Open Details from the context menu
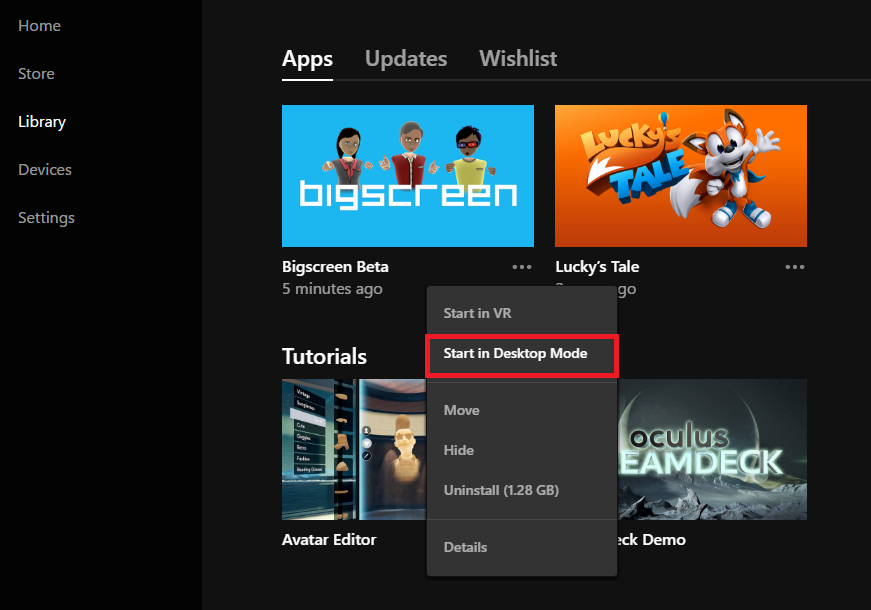Image resolution: width=871 pixels, height=610 pixels. (x=522, y=547)
